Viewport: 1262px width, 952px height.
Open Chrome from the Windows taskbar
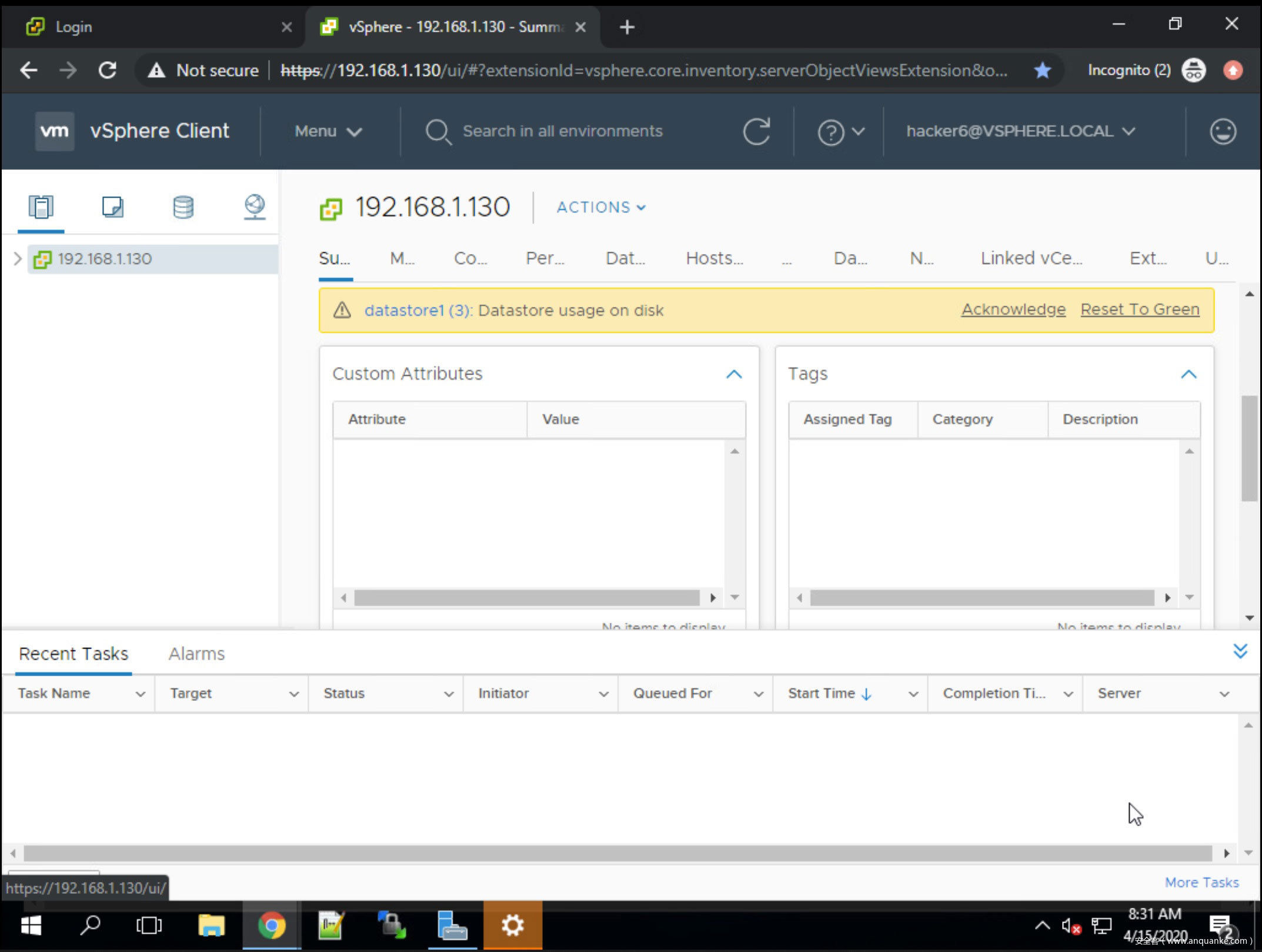click(x=271, y=926)
